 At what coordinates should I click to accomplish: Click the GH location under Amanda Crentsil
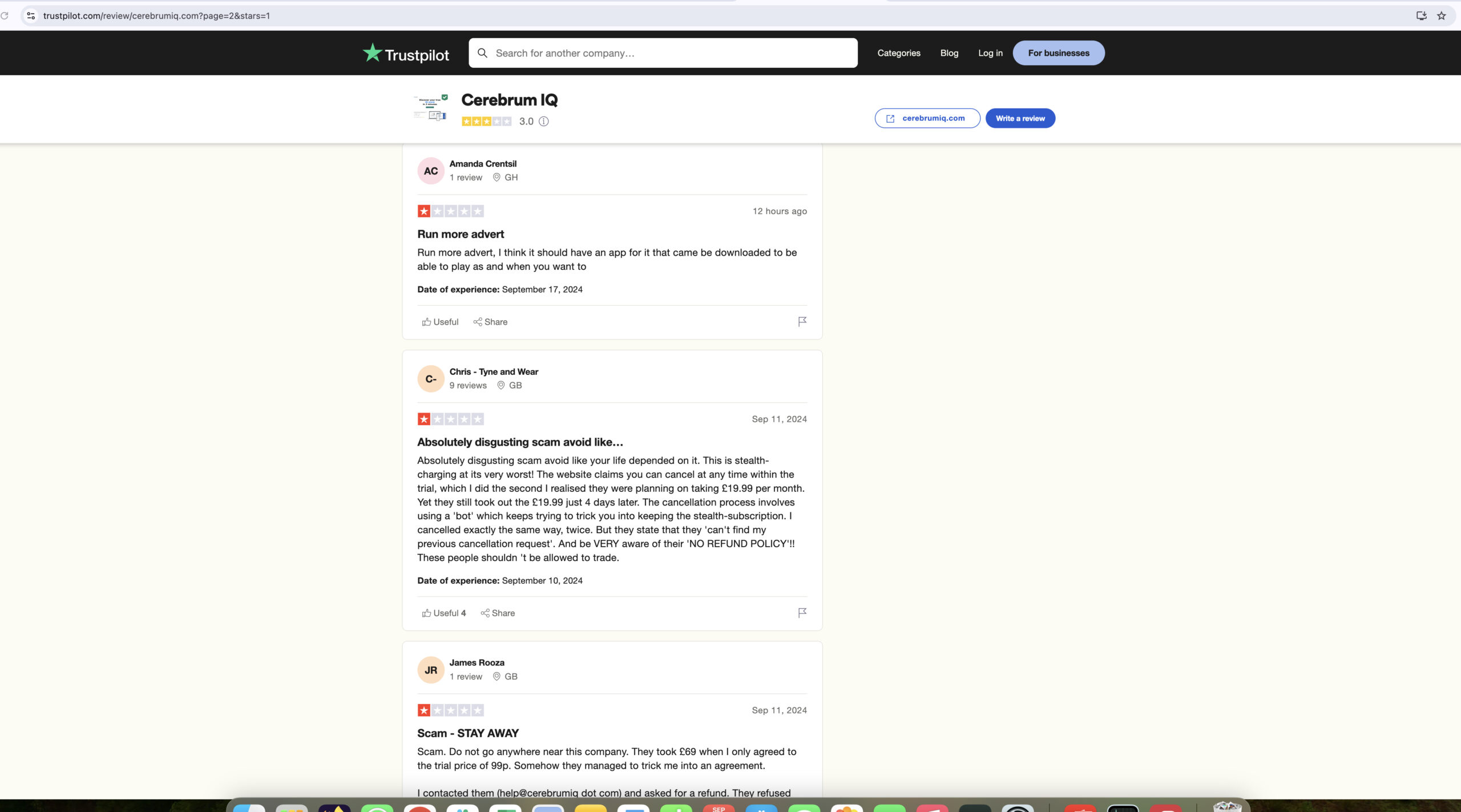coord(506,177)
